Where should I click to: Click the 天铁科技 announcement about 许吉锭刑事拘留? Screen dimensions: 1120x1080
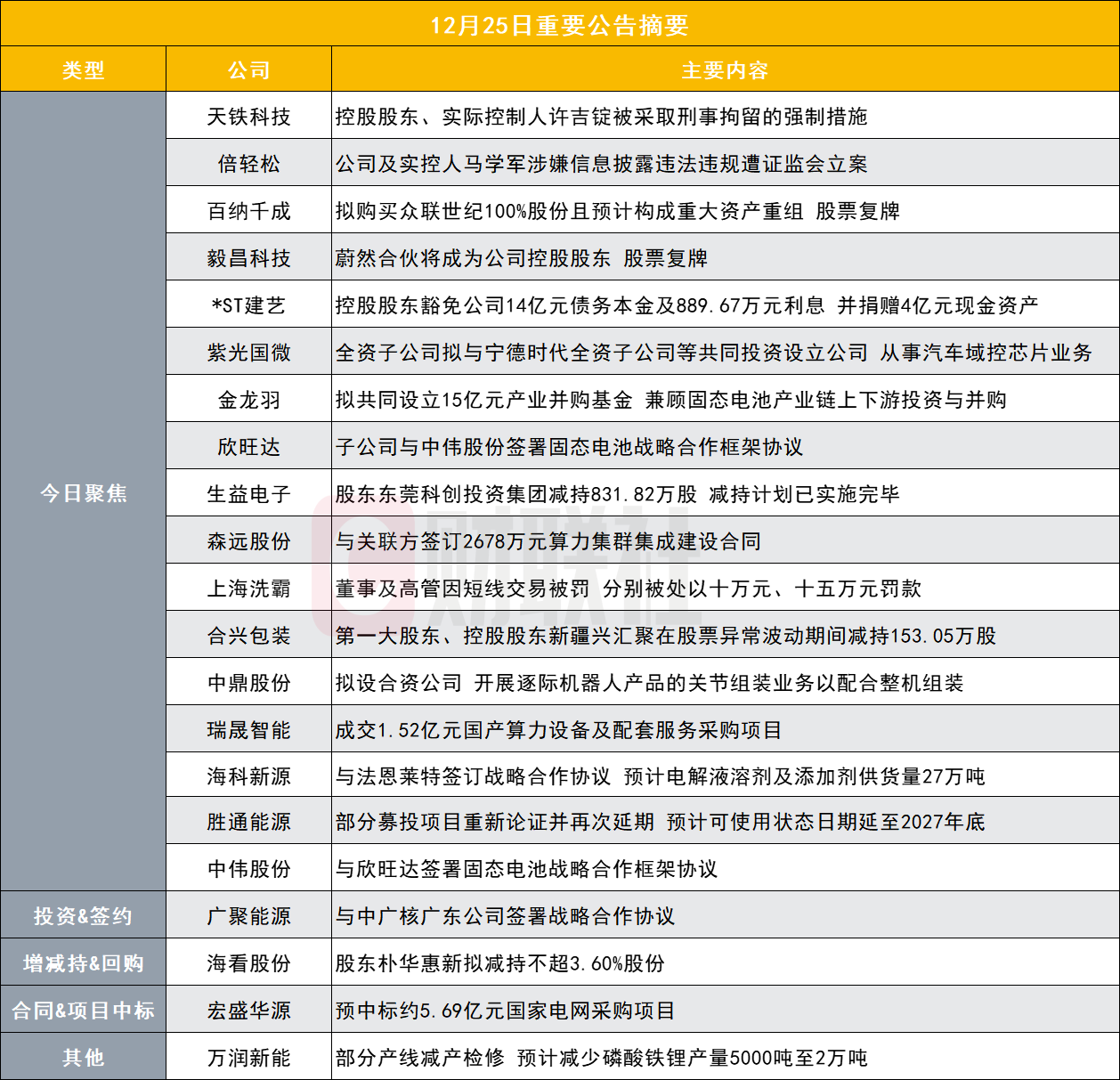tap(601, 117)
